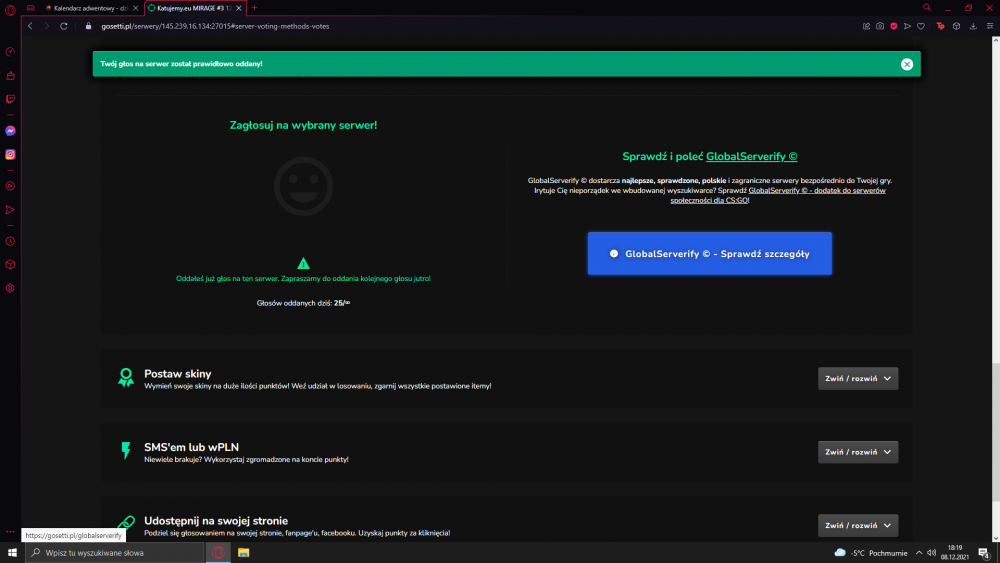Show hidden system tray icons
This screenshot has width=1000, height=563.
click(x=919, y=553)
